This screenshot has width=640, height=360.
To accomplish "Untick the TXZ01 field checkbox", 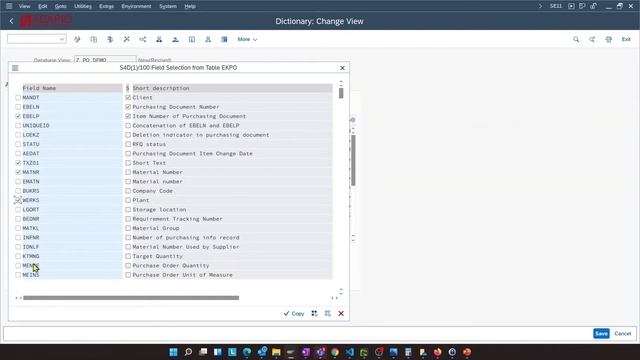I will click(x=18, y=163).
